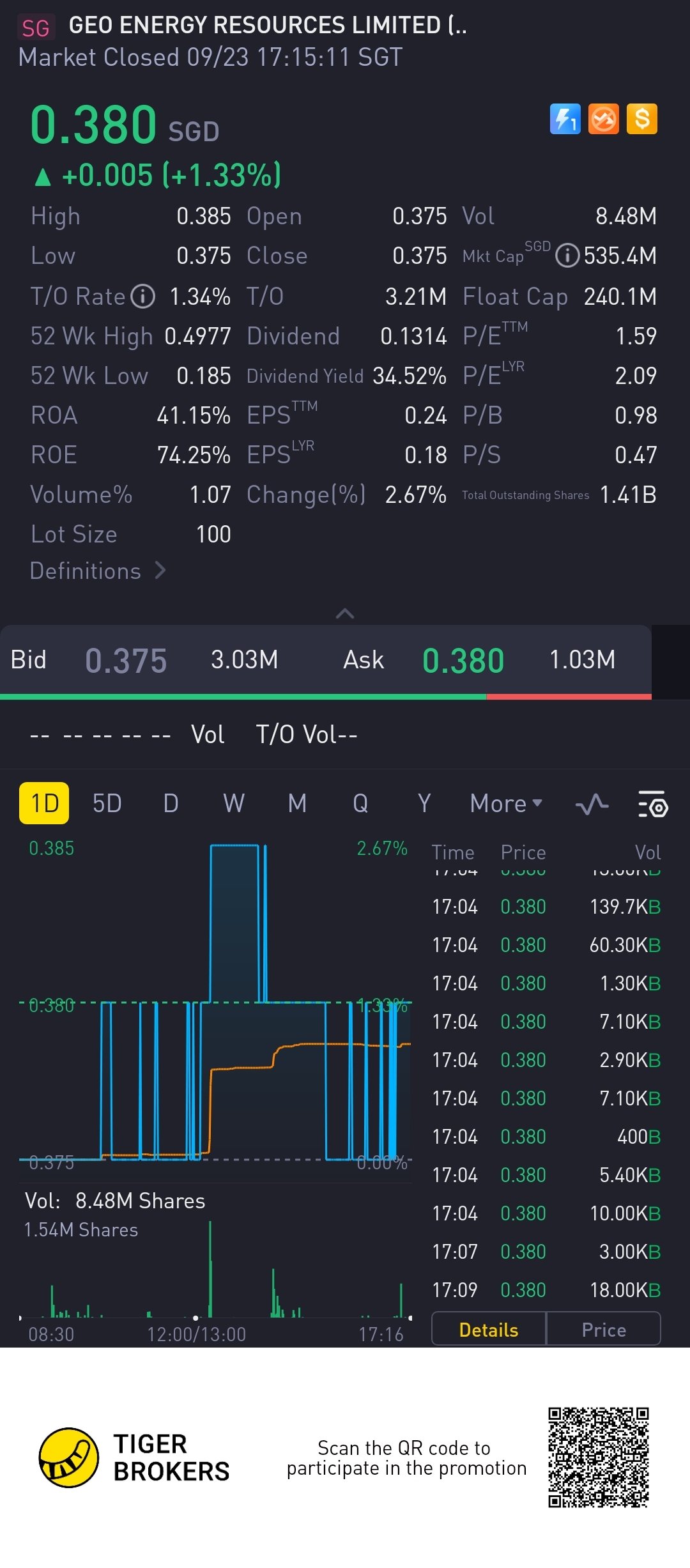Screen dimensions: 690x1568
Task: Switch to the weekly W chart tab
Action: point(233,804)
